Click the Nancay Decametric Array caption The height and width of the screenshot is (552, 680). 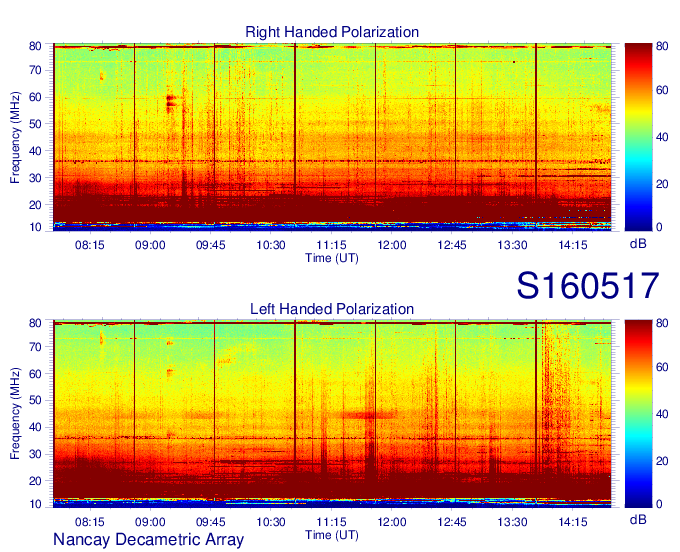click(x=148, y=539)
